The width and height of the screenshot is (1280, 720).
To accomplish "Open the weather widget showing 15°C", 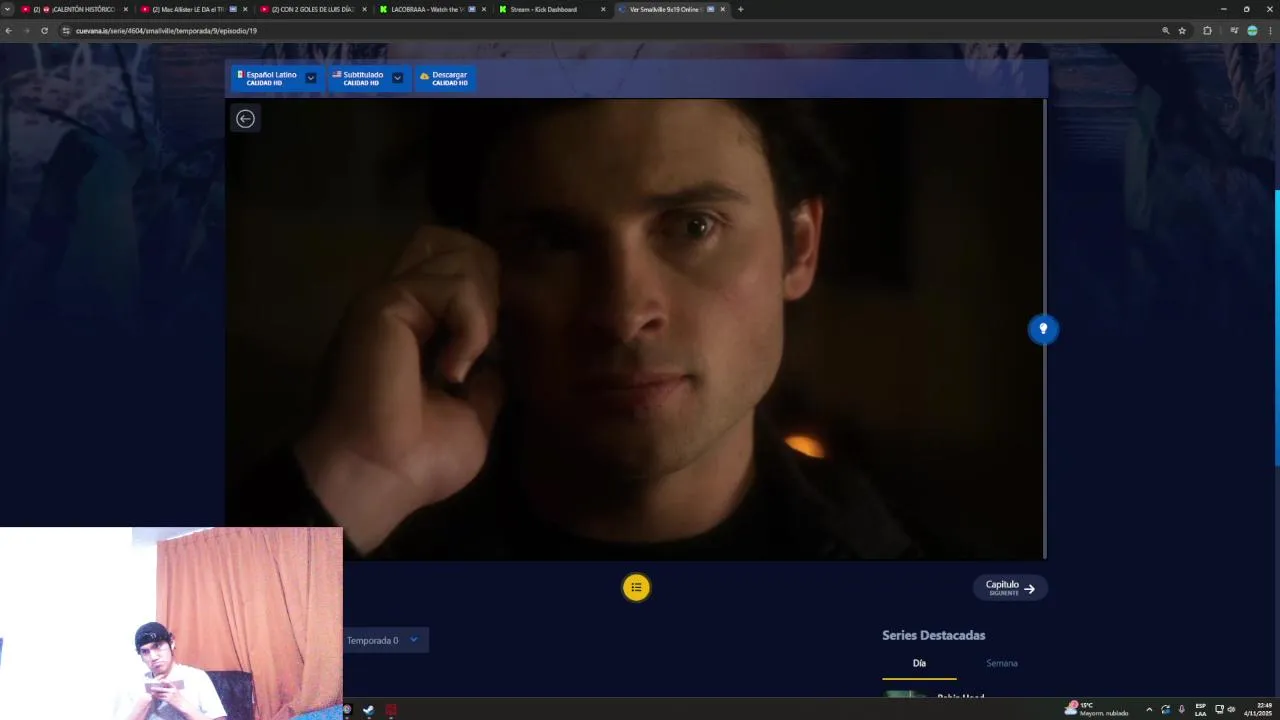I will coord(1097,709).
